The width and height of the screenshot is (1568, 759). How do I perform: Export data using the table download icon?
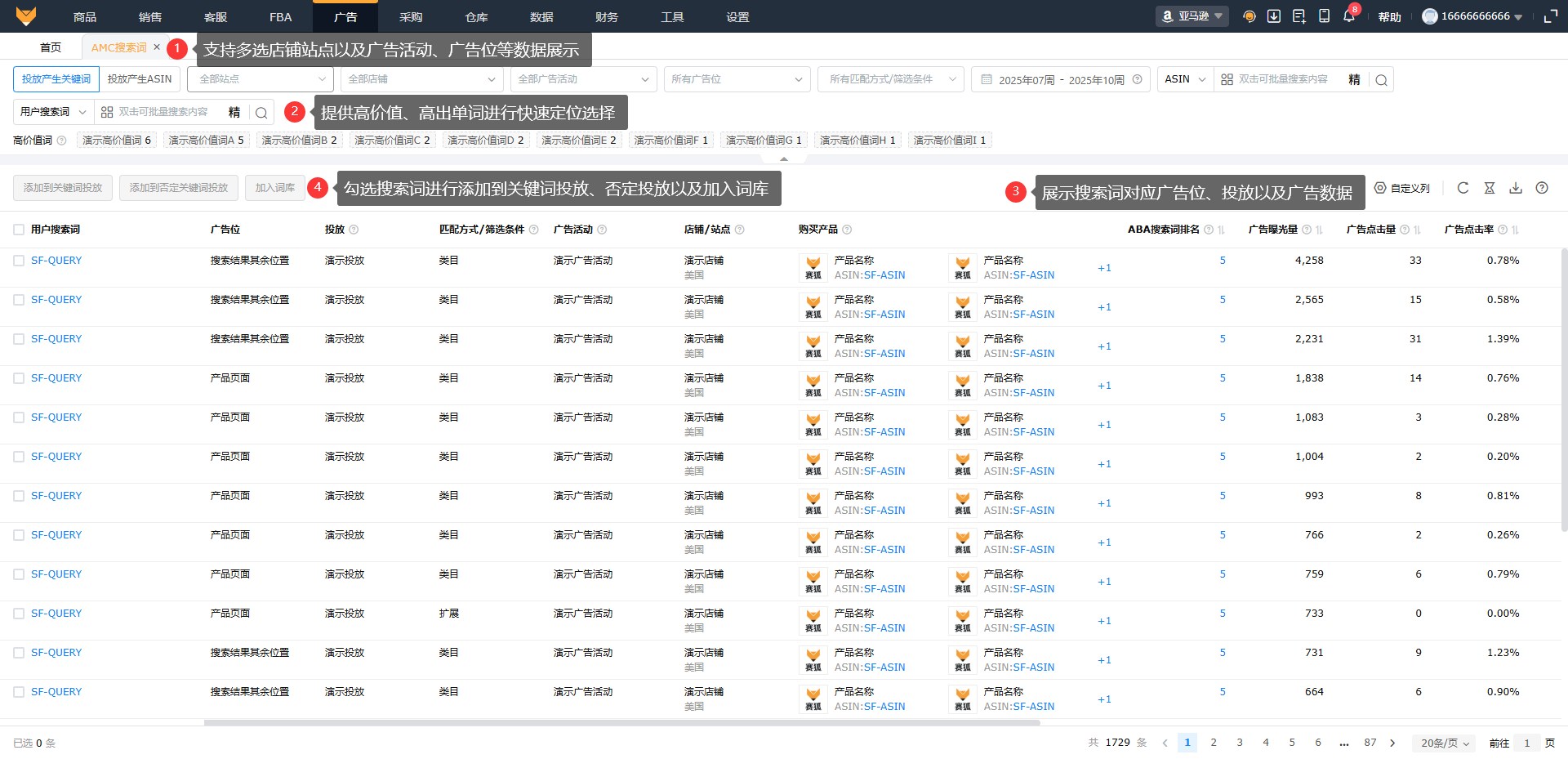(1515, 188)
